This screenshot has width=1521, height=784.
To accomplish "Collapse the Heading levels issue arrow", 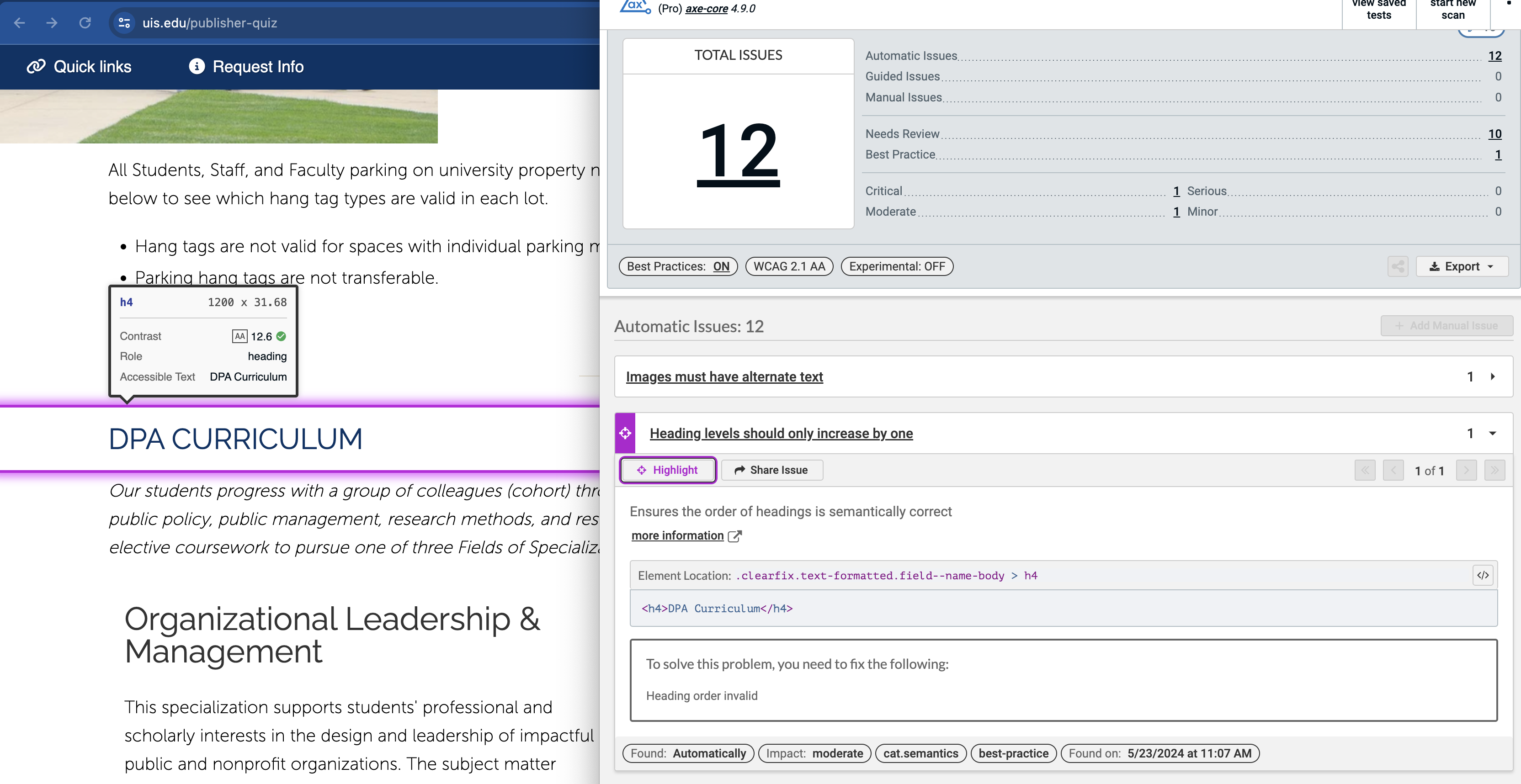I will click(x=1492, y=433).
